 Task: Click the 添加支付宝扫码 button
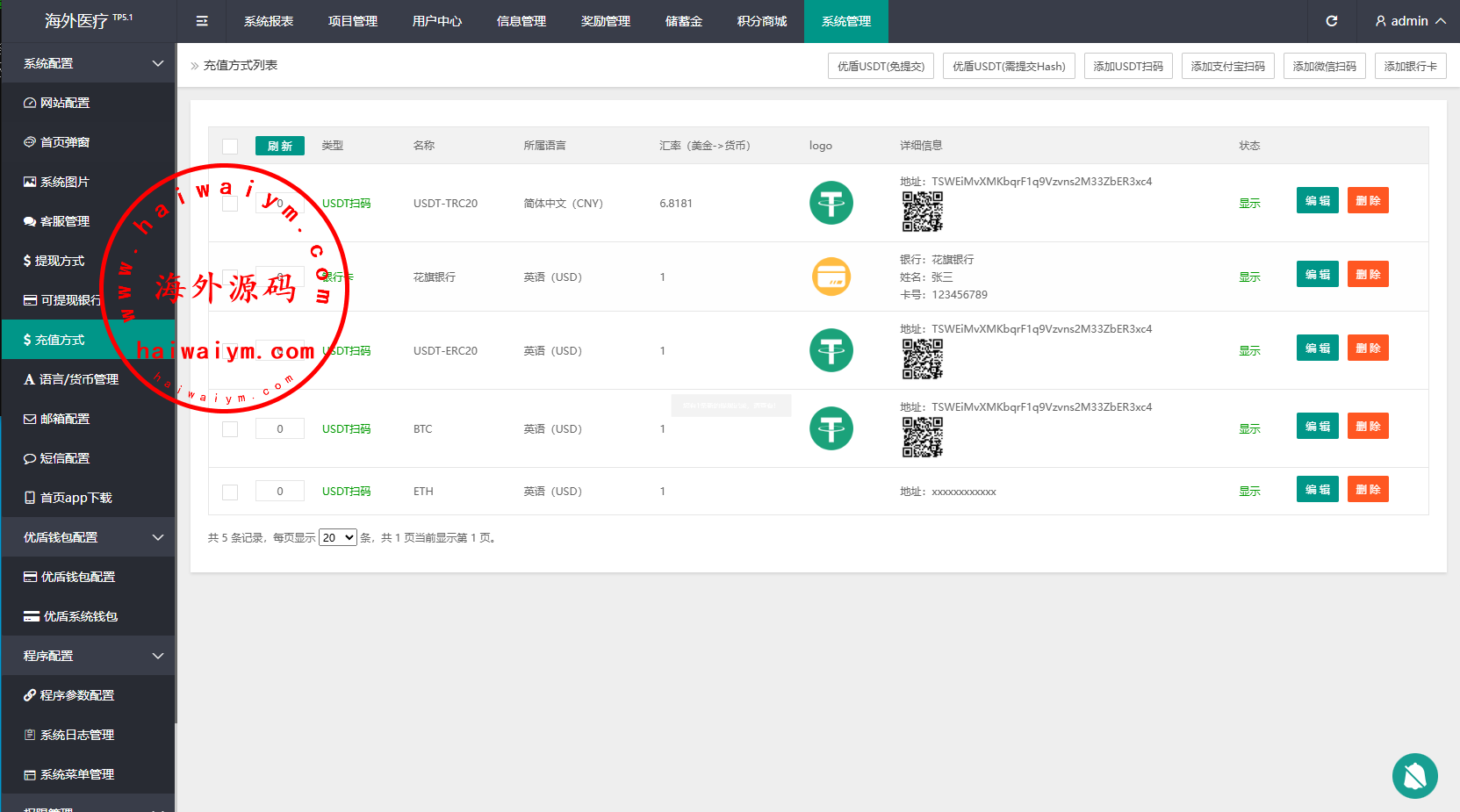point(1227,66)
